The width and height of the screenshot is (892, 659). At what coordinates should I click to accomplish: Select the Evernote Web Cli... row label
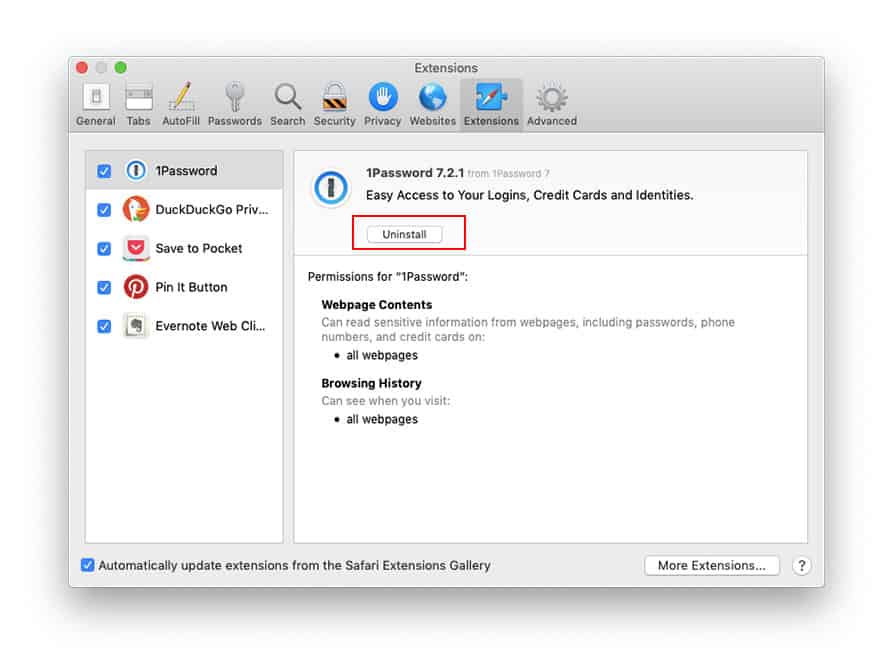[x=210, y=326]
